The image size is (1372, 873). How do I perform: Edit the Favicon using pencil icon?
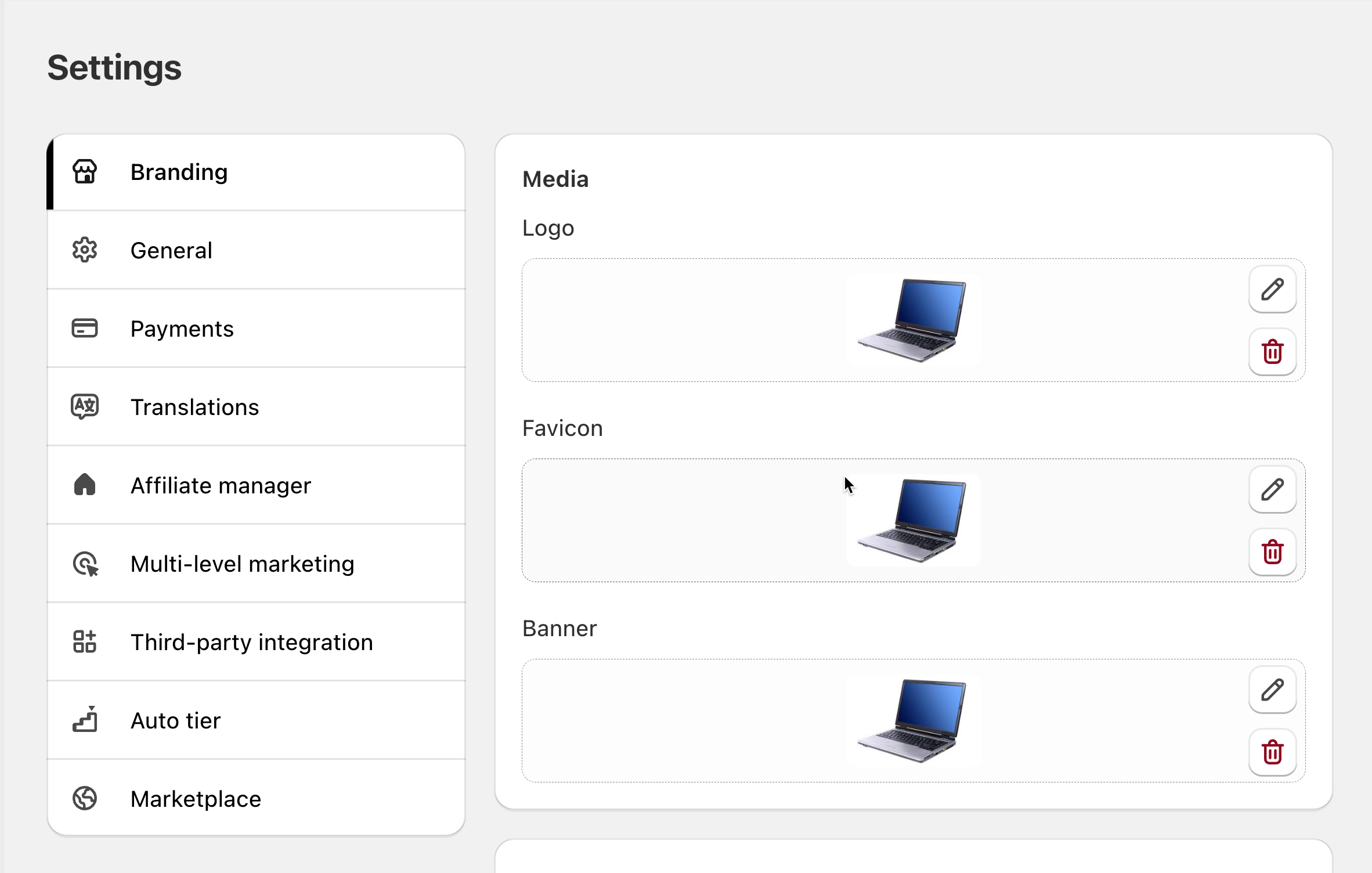pyautogui.click(x=1272, y=489)
